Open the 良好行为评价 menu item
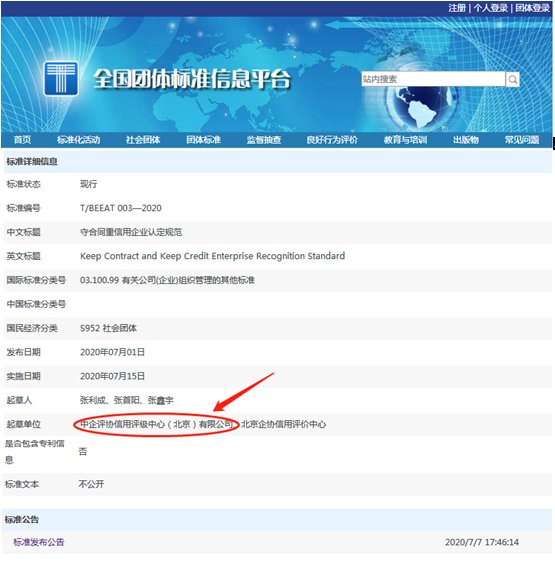This screenshot has height=564, width=555. coord(332,140)
